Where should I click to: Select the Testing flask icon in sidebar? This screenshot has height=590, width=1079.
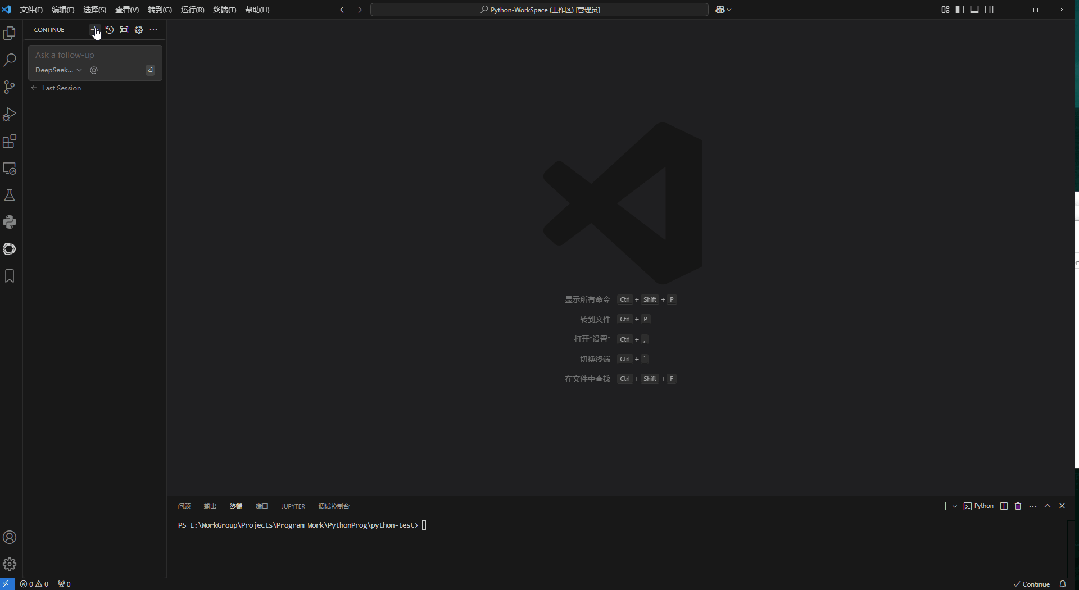click(x=10, y=195)
